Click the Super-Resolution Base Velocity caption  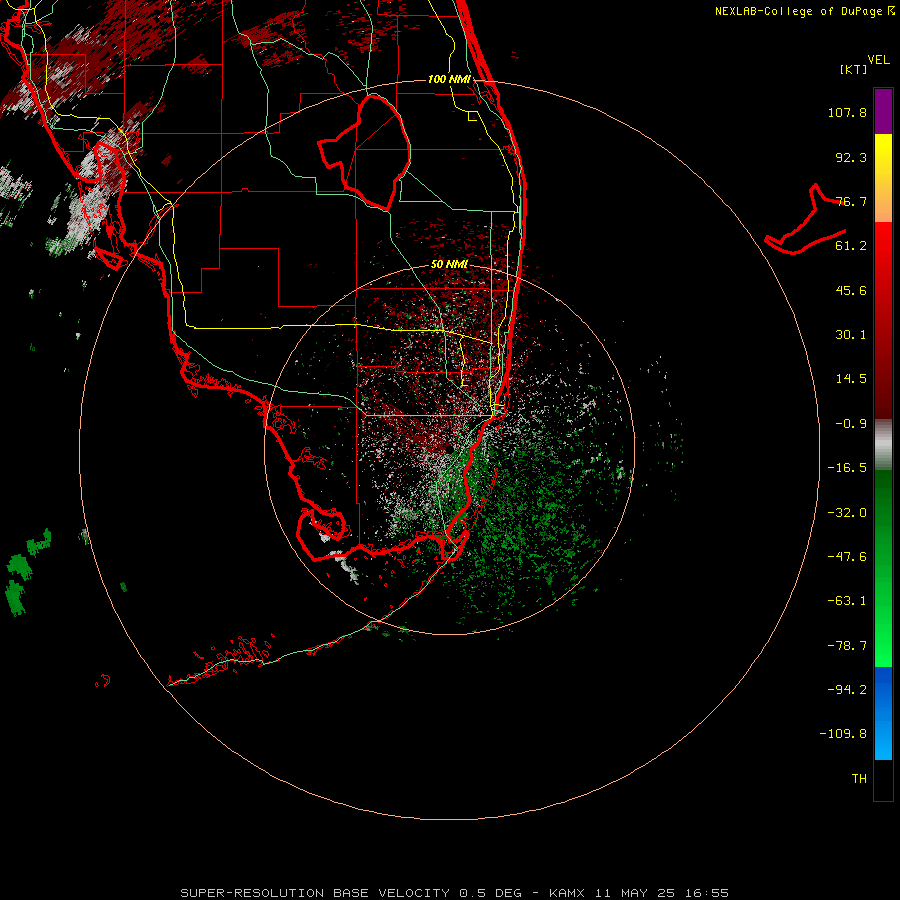click(x=455, y=893)
